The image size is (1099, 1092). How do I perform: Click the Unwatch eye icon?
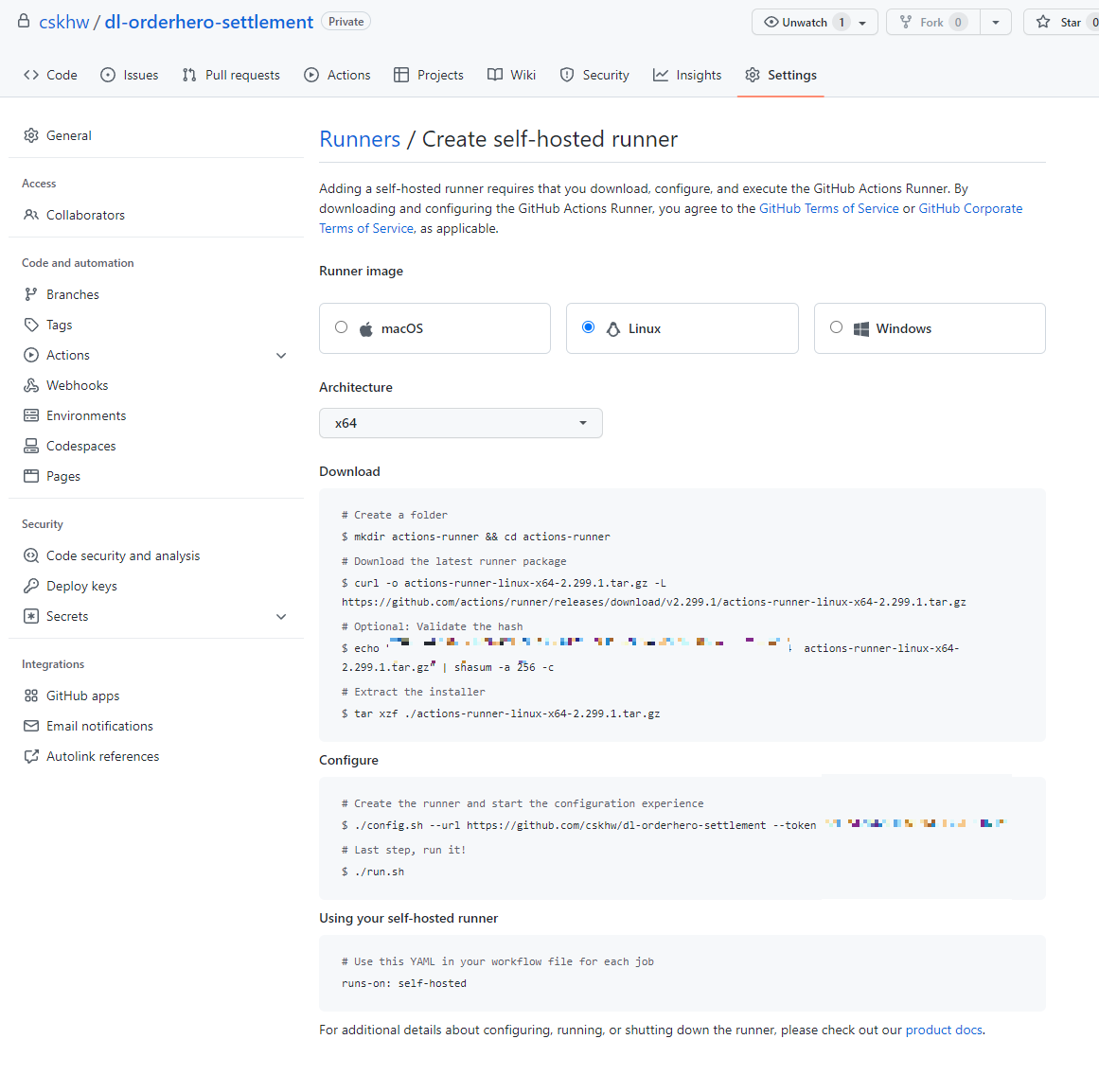tap(771, 22)
